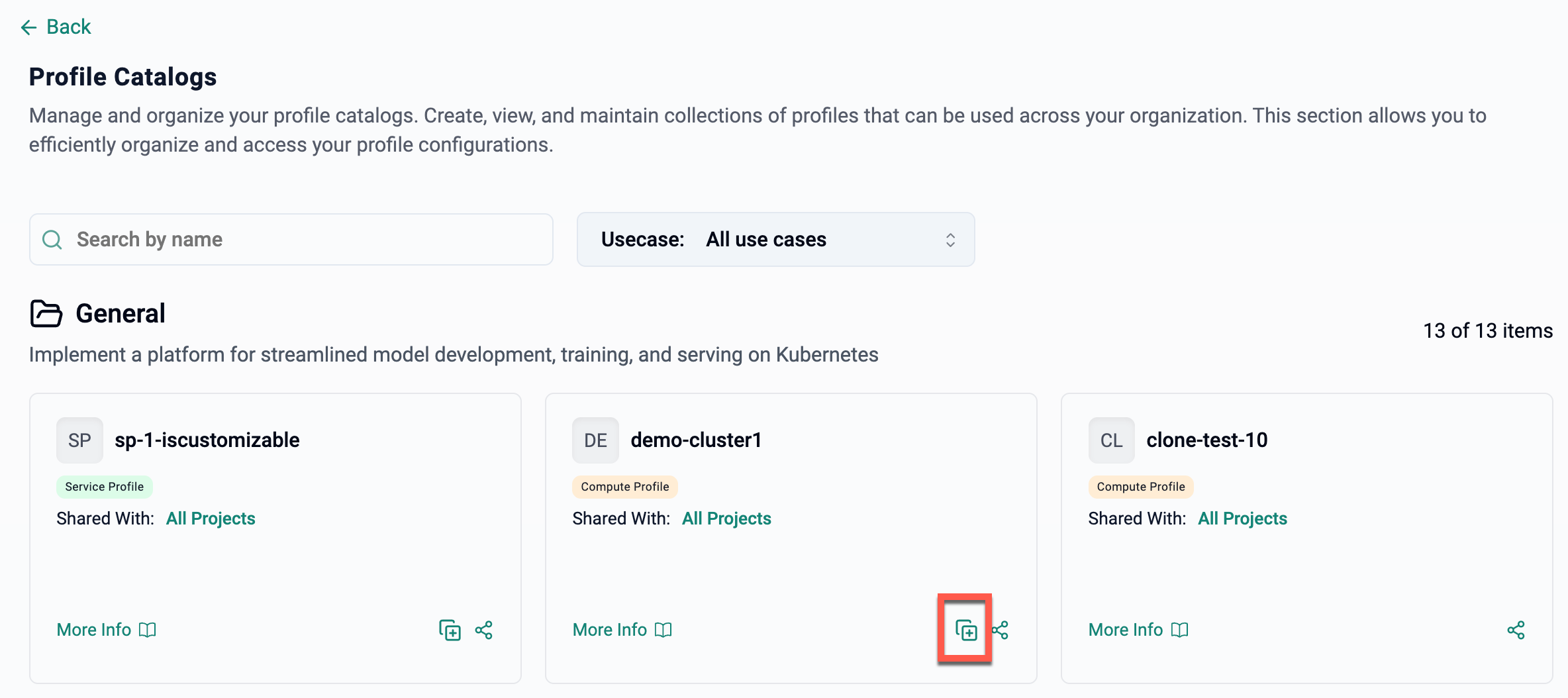Click All Projects link on clone-test-10 card
1568x698 pixels.
point(1242,519)
